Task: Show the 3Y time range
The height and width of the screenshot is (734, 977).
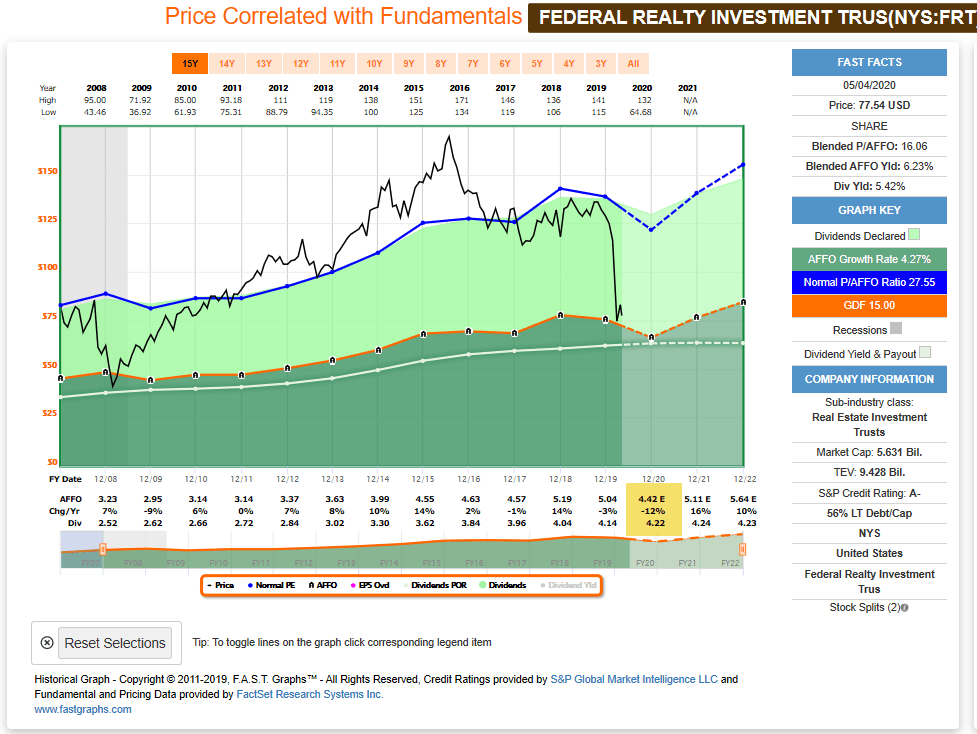Action: tap(601, 64)
